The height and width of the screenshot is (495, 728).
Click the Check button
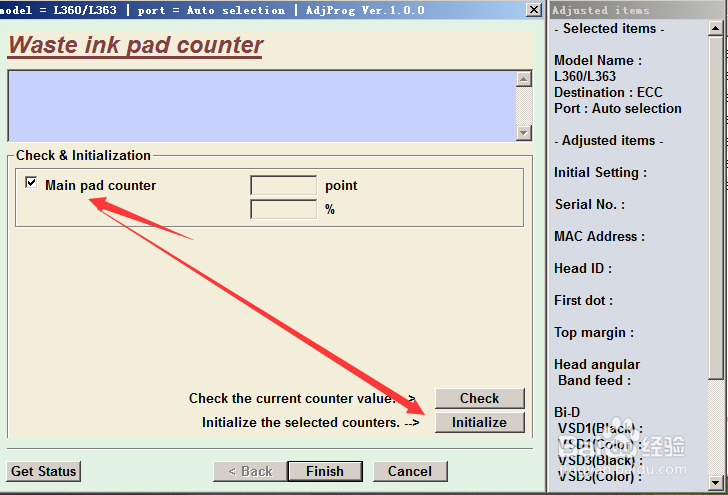(x=480, y=398)
